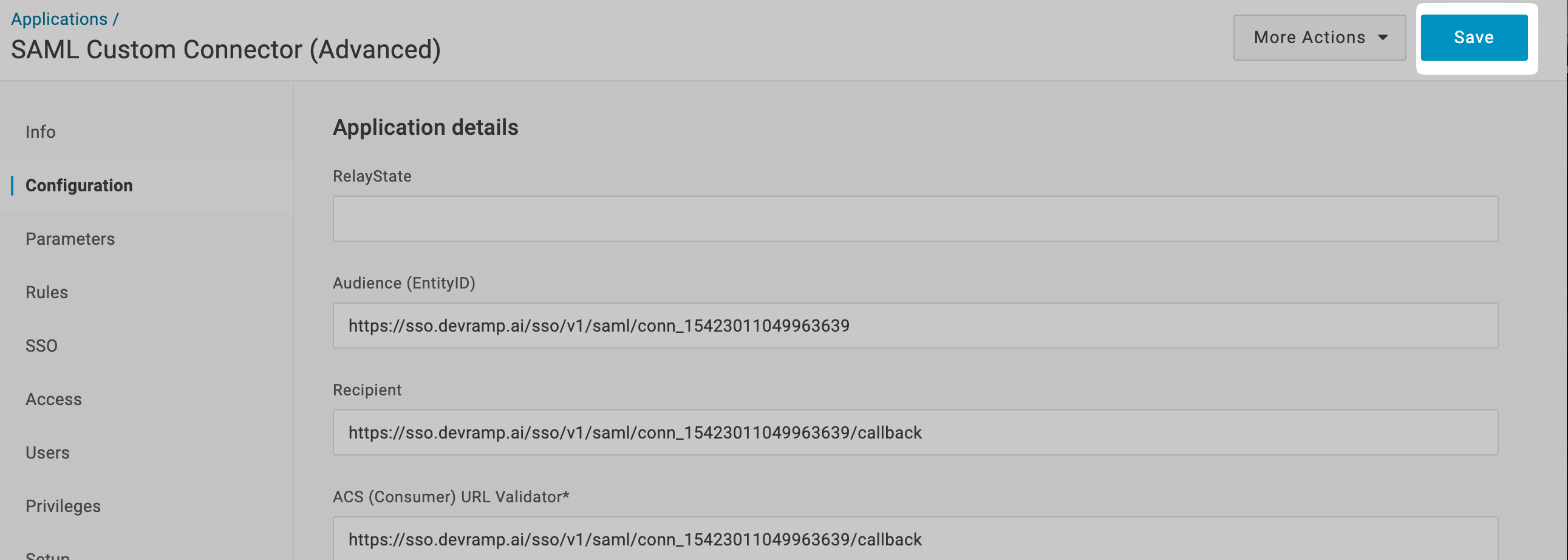Click the Audience (EntityID) label text
1568x560 pixels.
coord(404,284)
